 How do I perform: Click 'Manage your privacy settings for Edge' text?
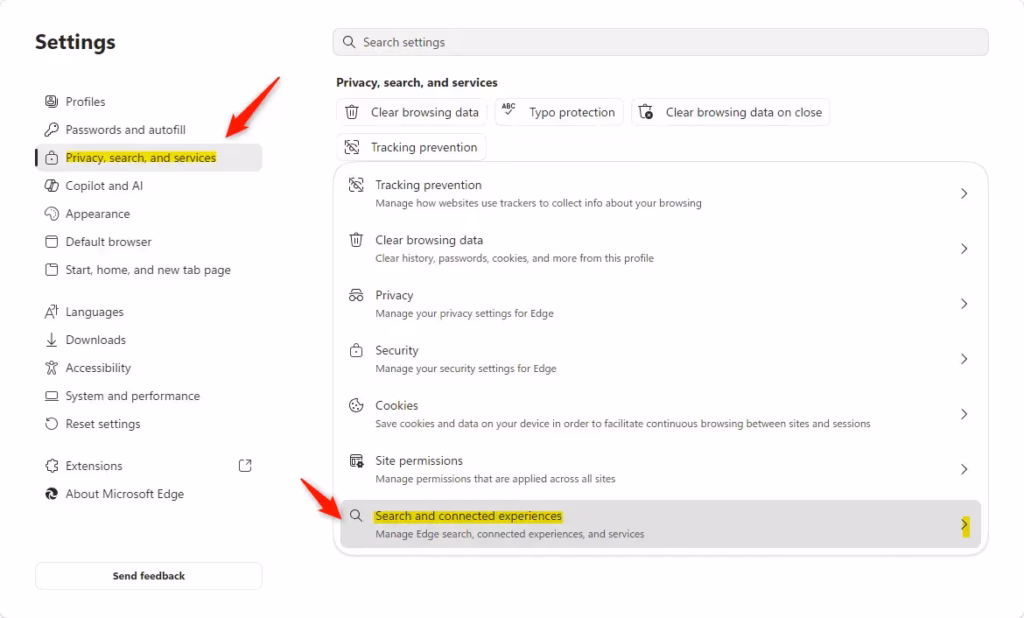click(464, 314)
